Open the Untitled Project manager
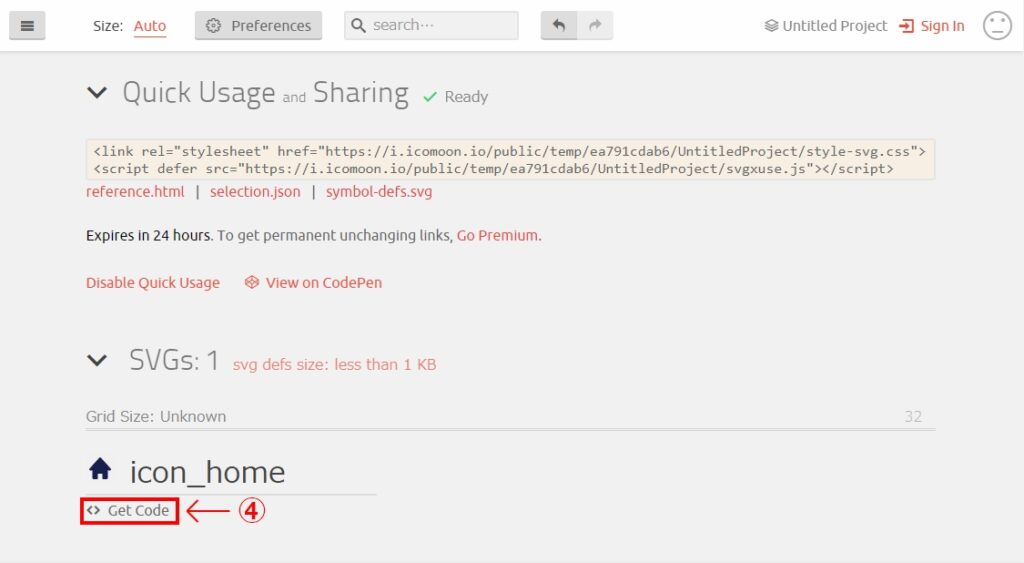The width and height of the screenshot is (1024, 563). click(825, 26)
